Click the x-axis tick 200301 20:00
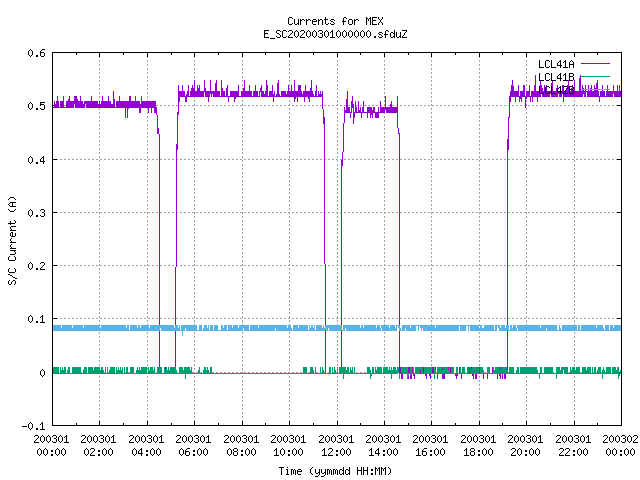The width and height of the screenshot is (640, 480). point(525,446)
